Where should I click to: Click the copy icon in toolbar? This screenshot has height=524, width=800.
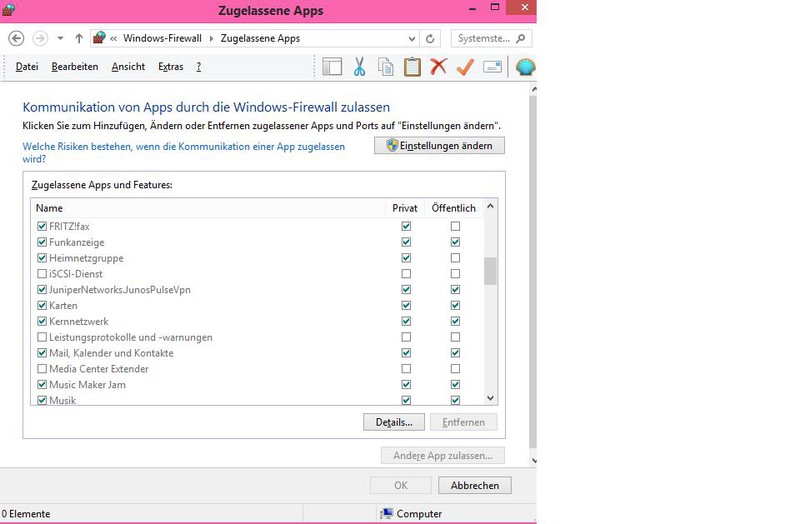click(386, 67)
